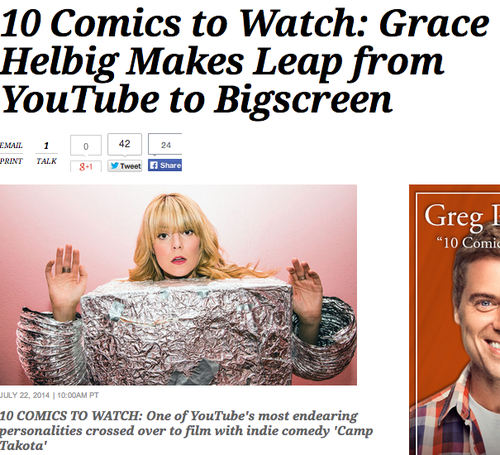Click the Google +1 button
The image size is (500, 455).
[86, 166]
